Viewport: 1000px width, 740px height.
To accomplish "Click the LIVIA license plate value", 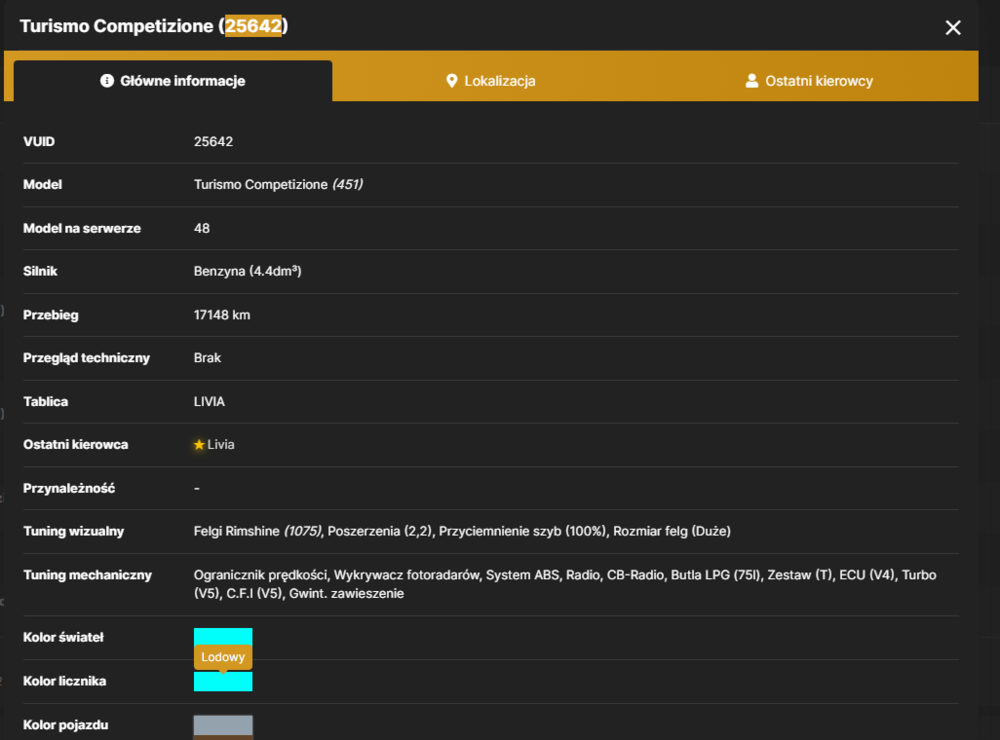I will 209,402.
